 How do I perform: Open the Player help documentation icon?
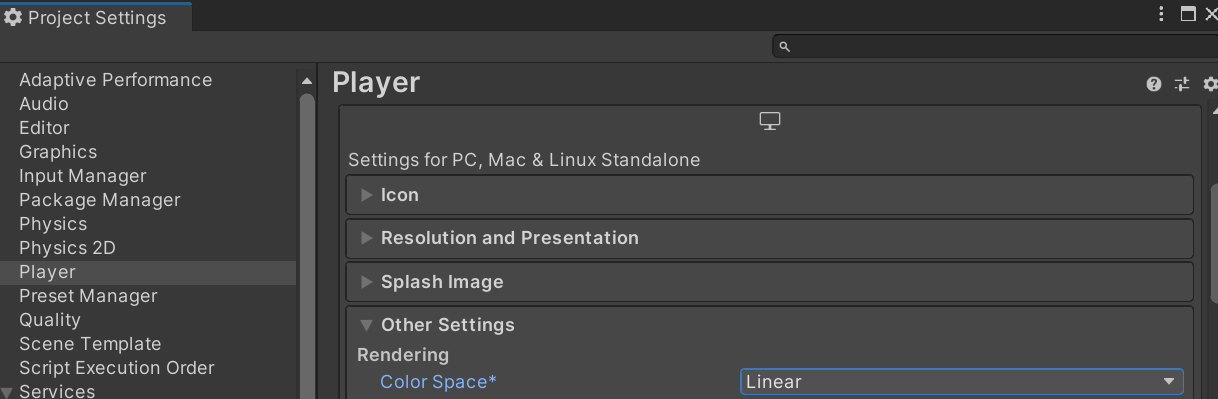[x=1154, y=84]
